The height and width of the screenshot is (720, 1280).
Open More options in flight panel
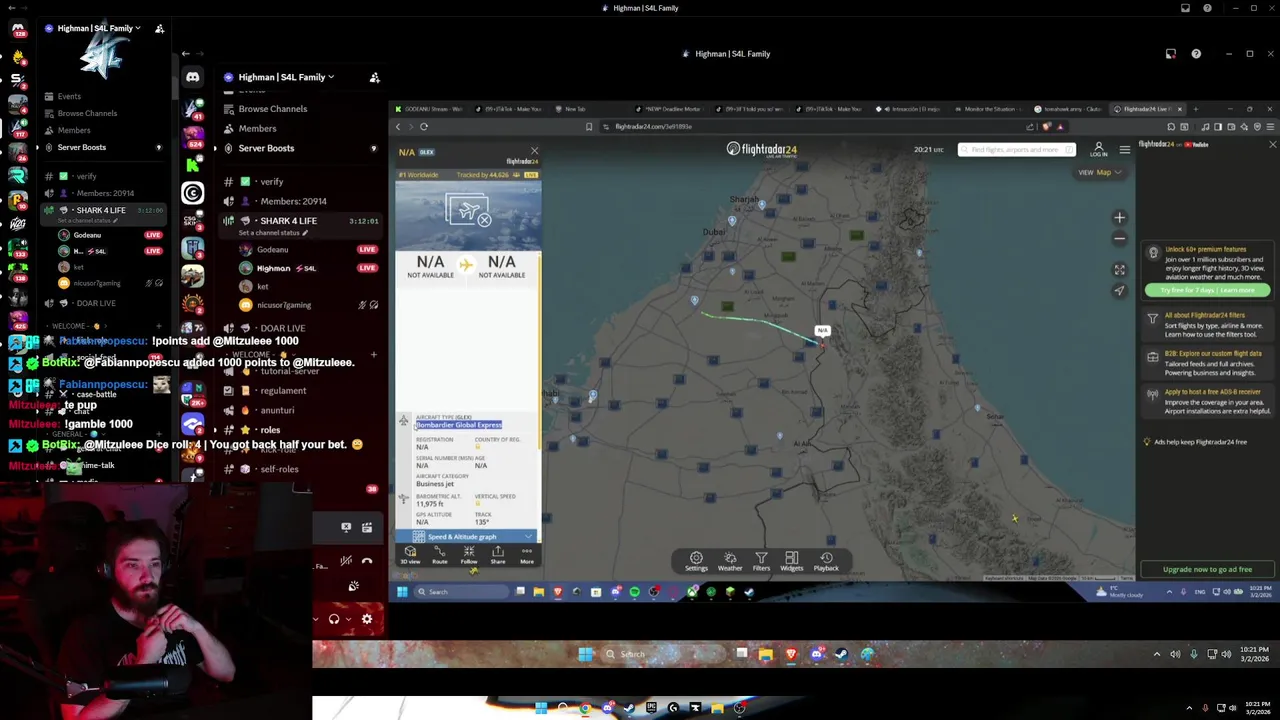[x=527, y=555]
